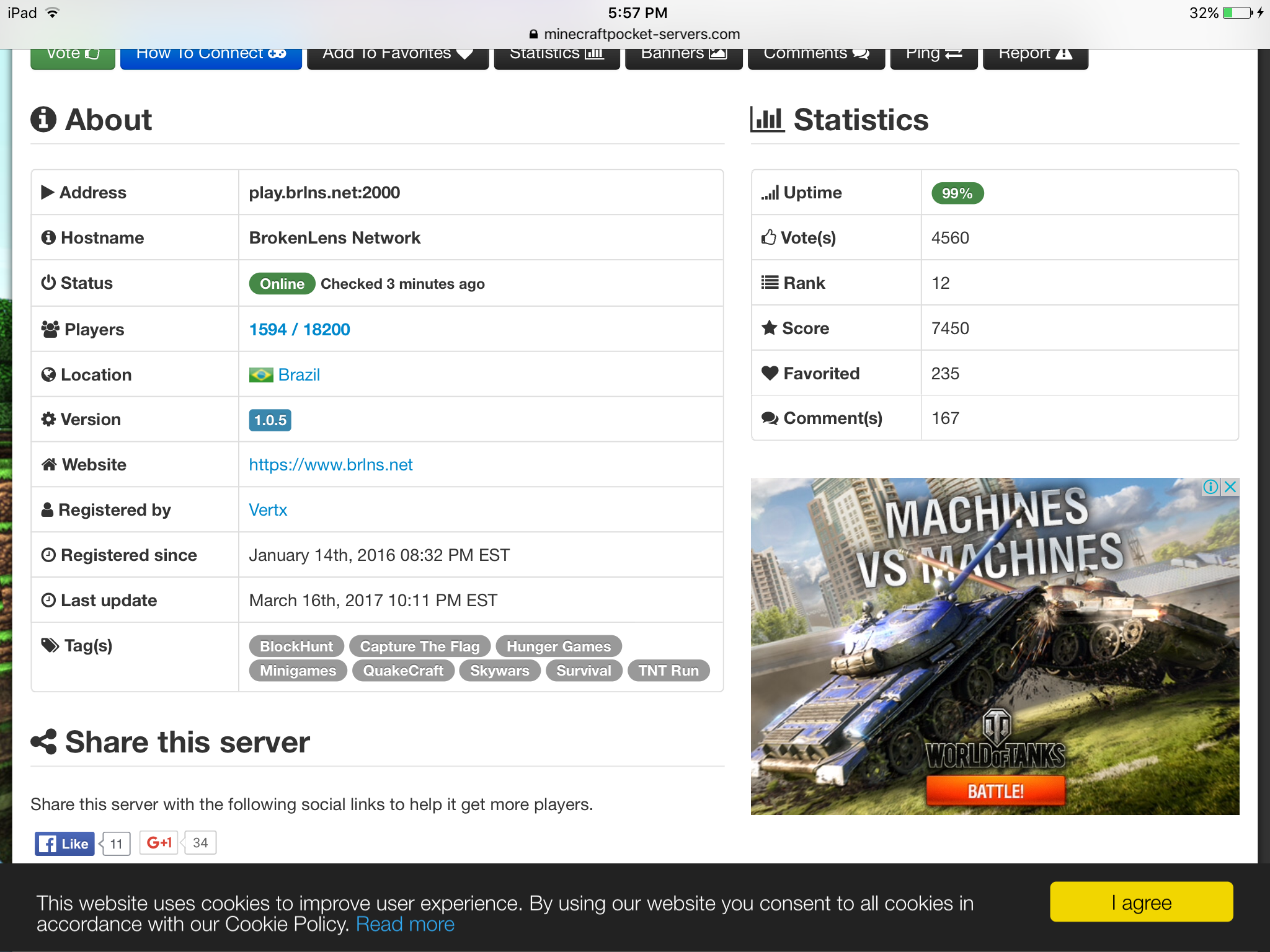Screen dimensions: 1270x952
Task: Open the Comments tab
Action: click(x=816, y=58)
